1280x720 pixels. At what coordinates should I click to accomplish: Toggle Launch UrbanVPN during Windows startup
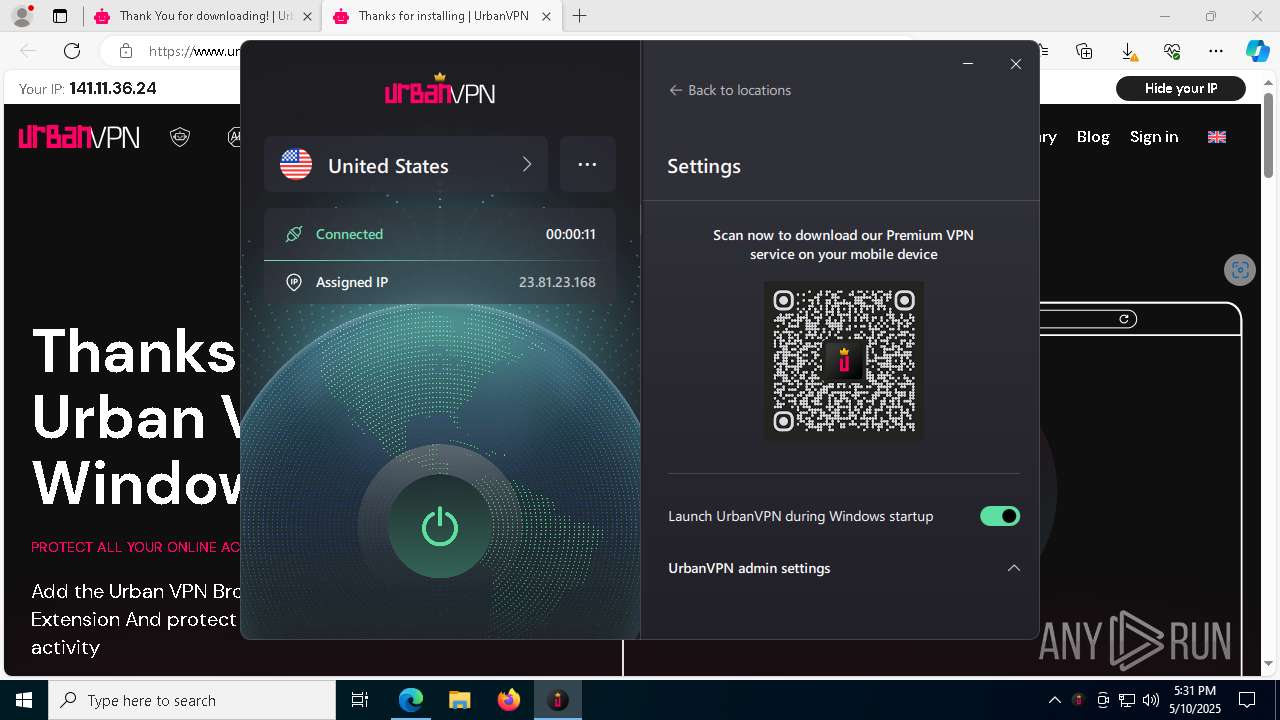click(1000, 516)
